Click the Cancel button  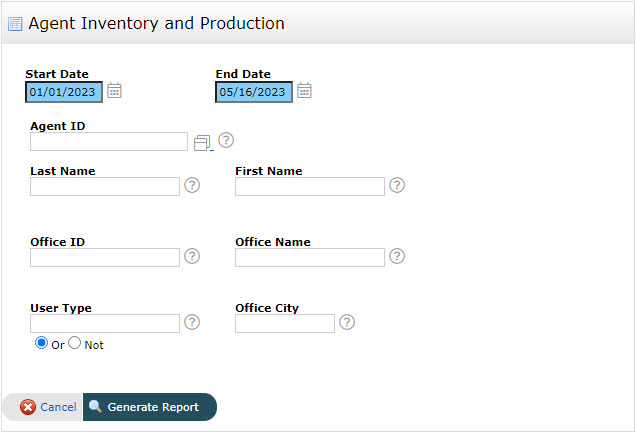(48, 407)
